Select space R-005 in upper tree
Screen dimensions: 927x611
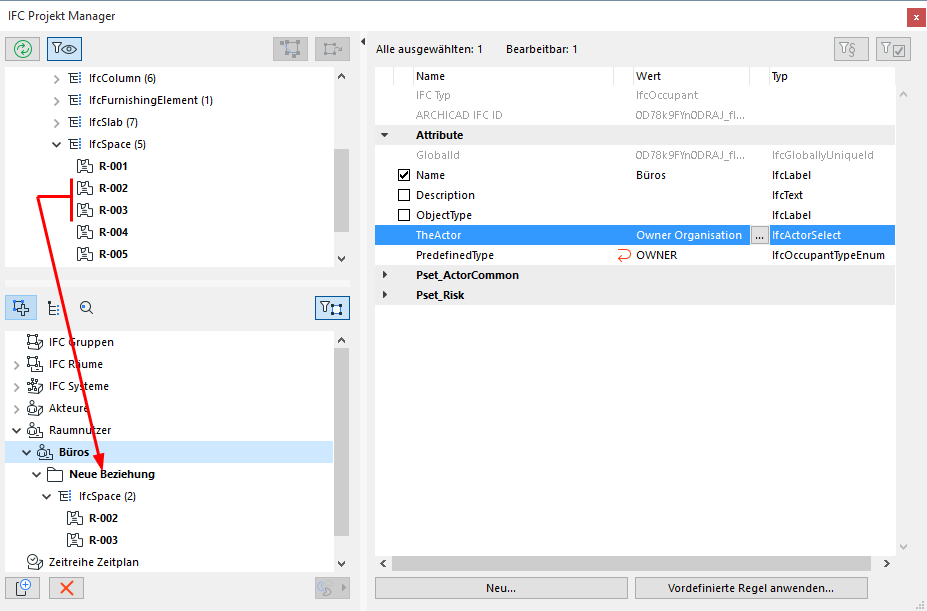[x=113, y=254]
